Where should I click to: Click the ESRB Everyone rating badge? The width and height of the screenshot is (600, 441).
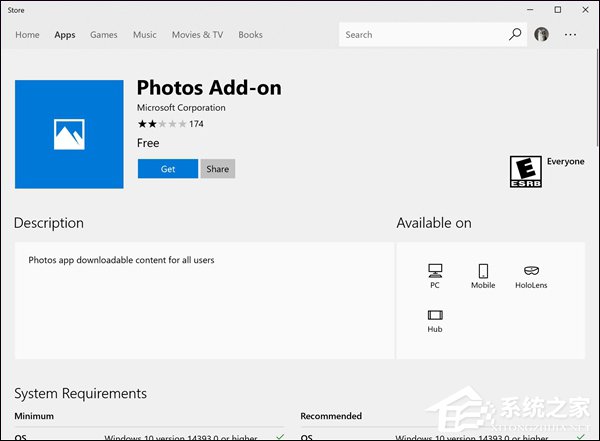click(x=525, y=170)
